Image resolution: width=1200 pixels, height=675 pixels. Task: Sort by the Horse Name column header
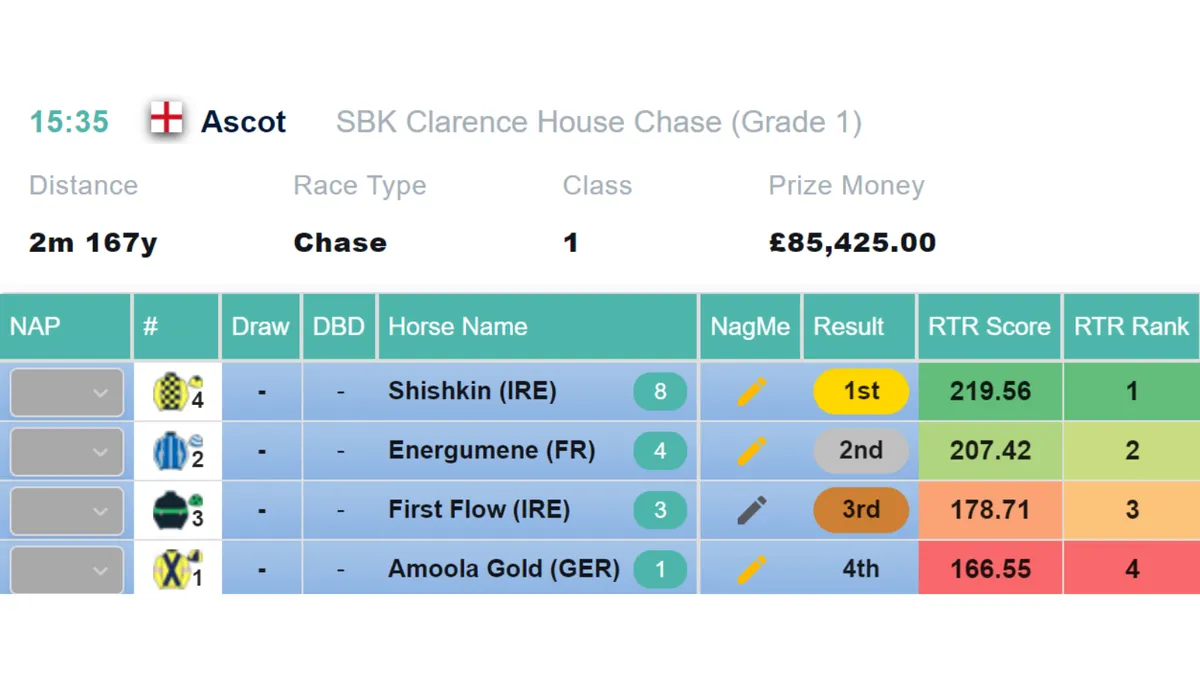[x=537, y=326]
